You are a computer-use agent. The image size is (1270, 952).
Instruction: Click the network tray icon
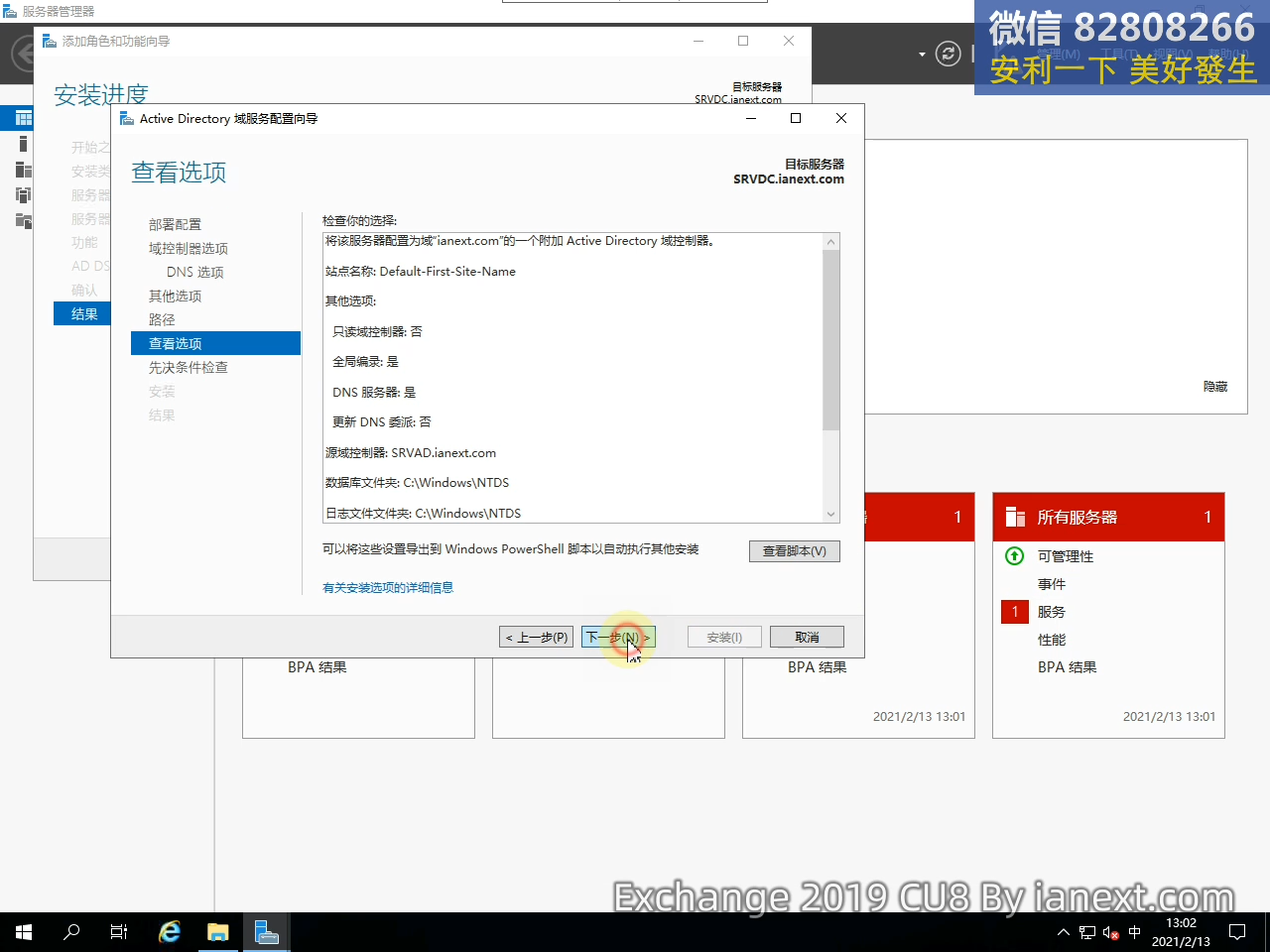(x=1087, y=932)
